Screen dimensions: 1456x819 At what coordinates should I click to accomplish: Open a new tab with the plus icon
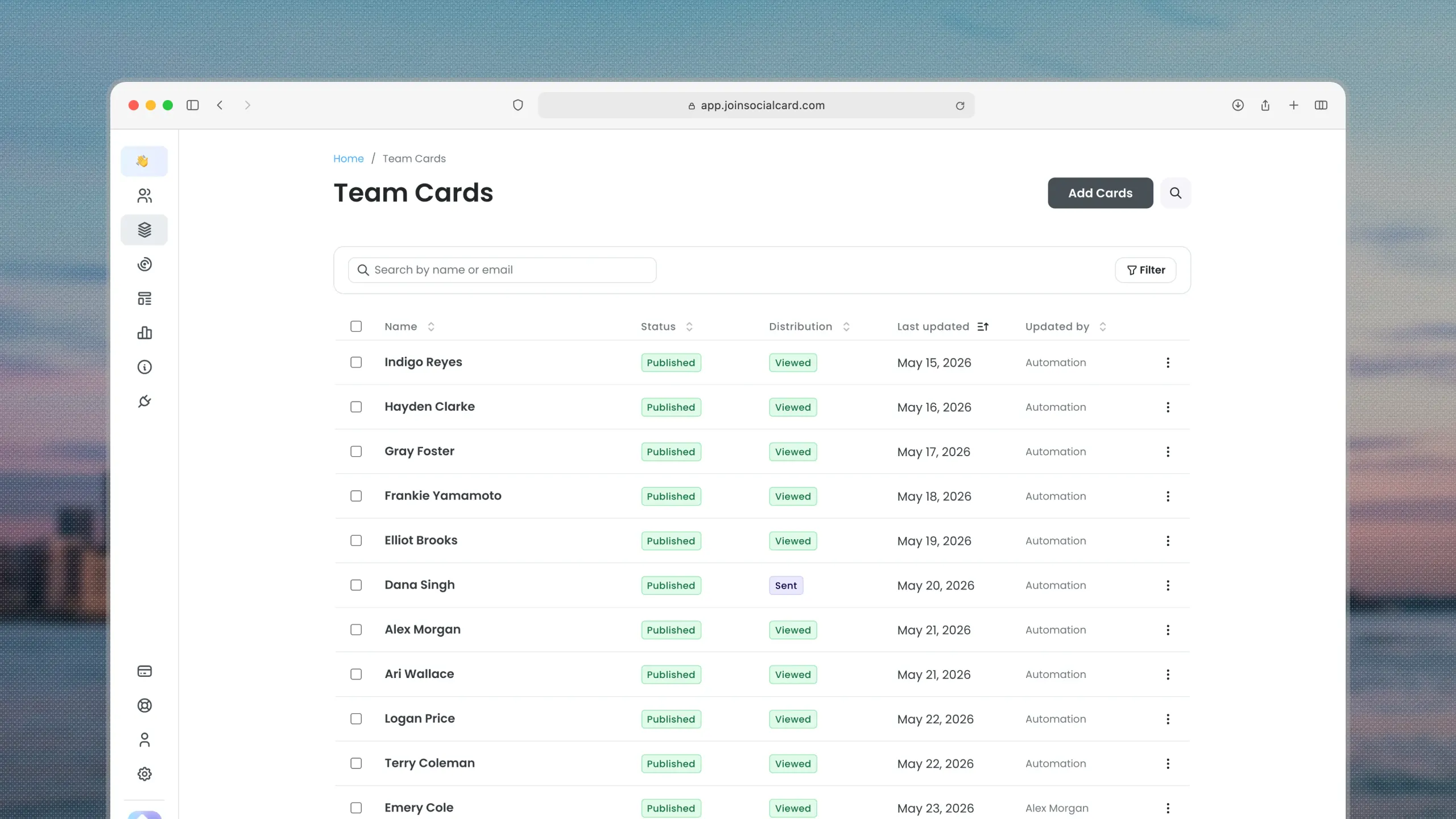(1293, 105)
